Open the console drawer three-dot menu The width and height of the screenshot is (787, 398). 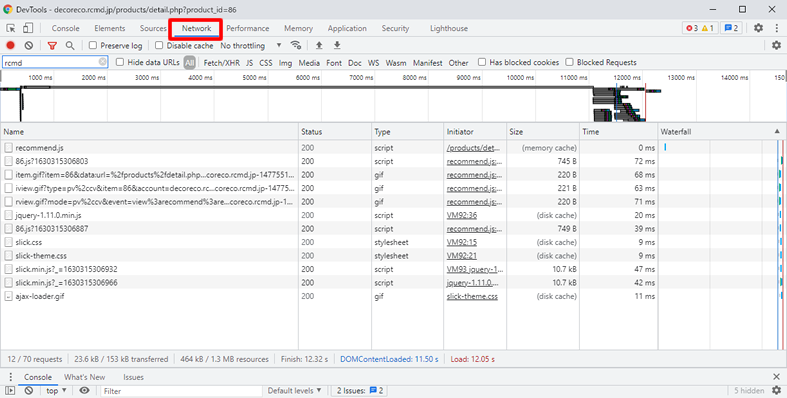10,377
